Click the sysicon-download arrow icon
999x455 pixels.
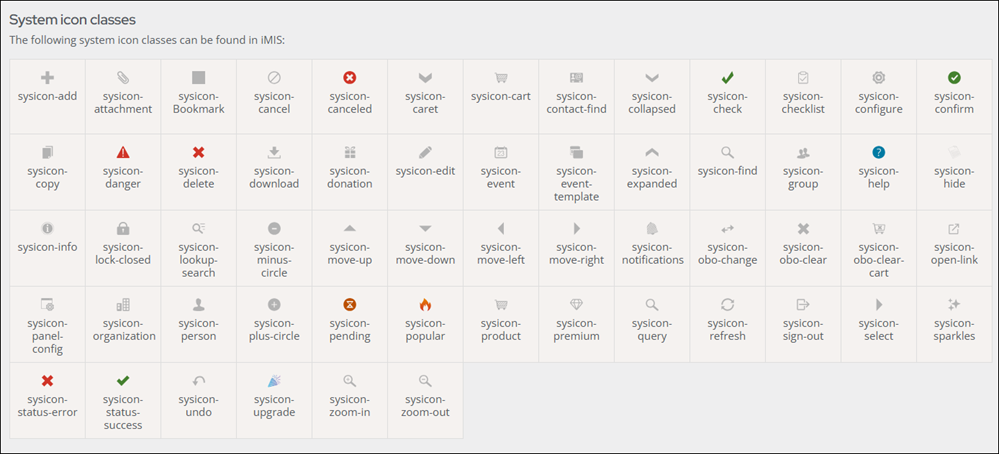[274, 153]
